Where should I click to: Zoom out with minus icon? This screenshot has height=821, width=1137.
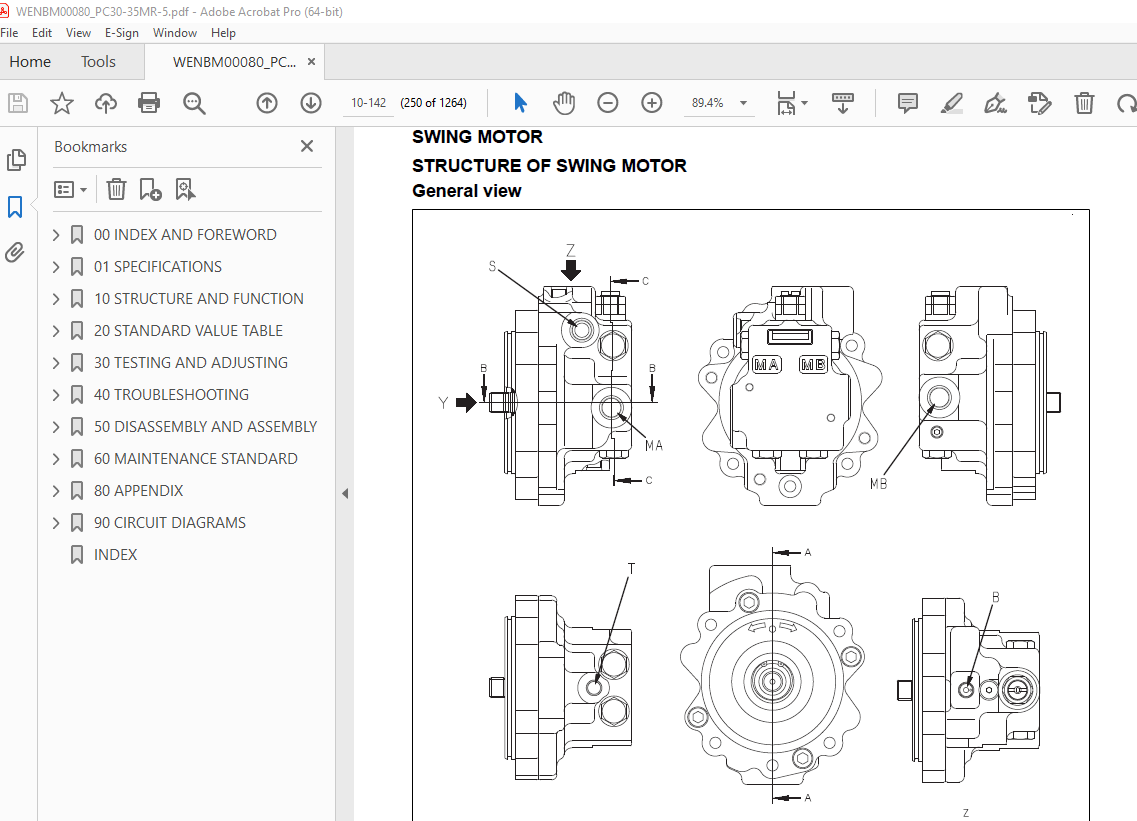608,103
